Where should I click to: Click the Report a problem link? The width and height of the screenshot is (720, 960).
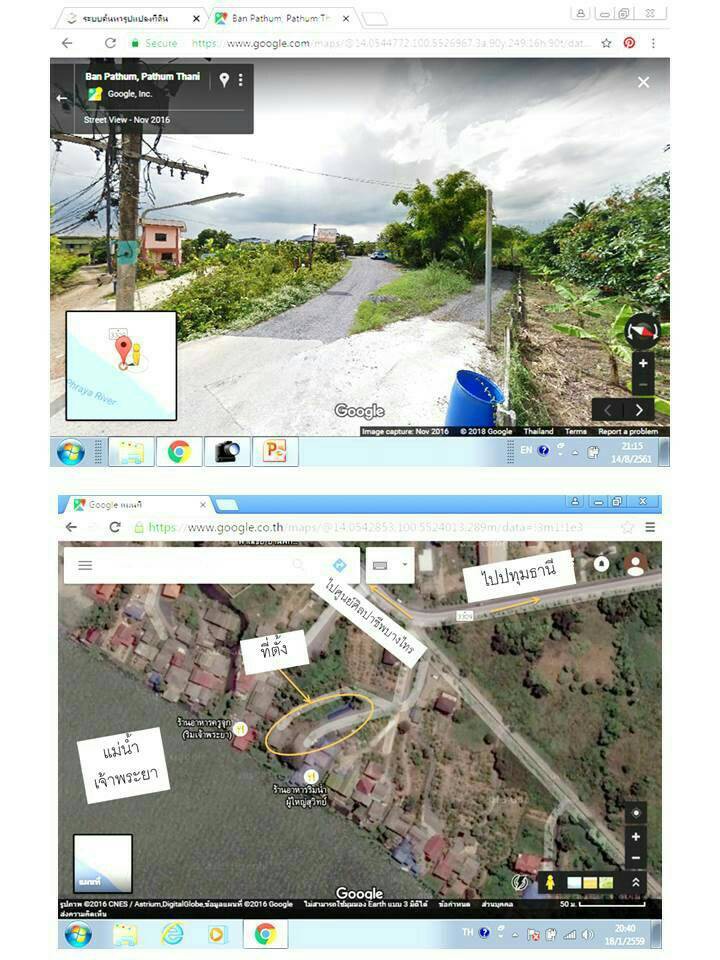(628, 432)
